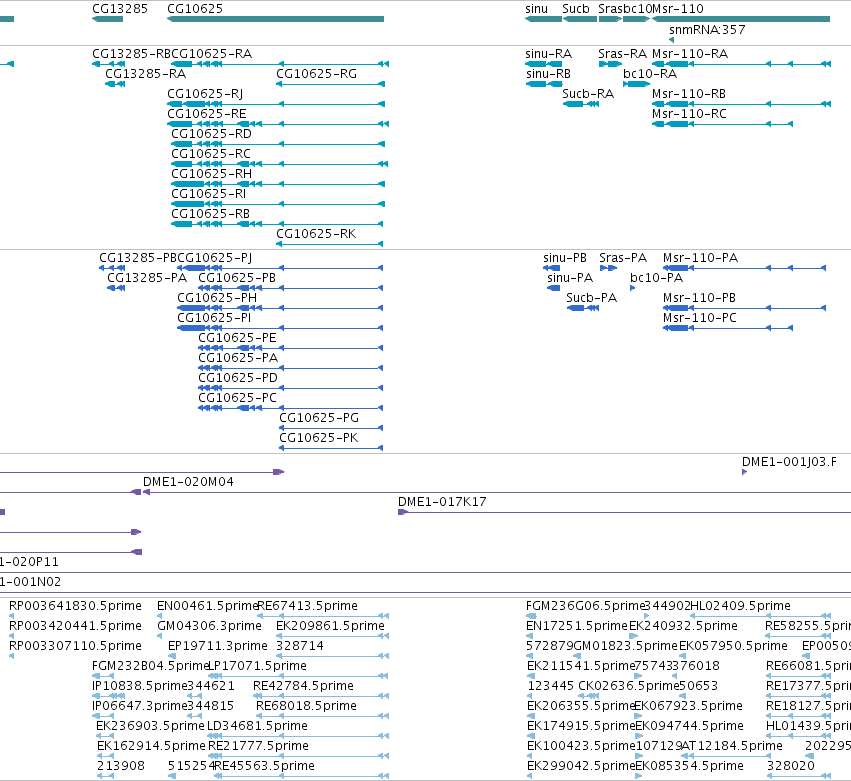This screenshot has height=781, width=851.
Task: Open the Sucb gene label
Action: click(575, 9)
